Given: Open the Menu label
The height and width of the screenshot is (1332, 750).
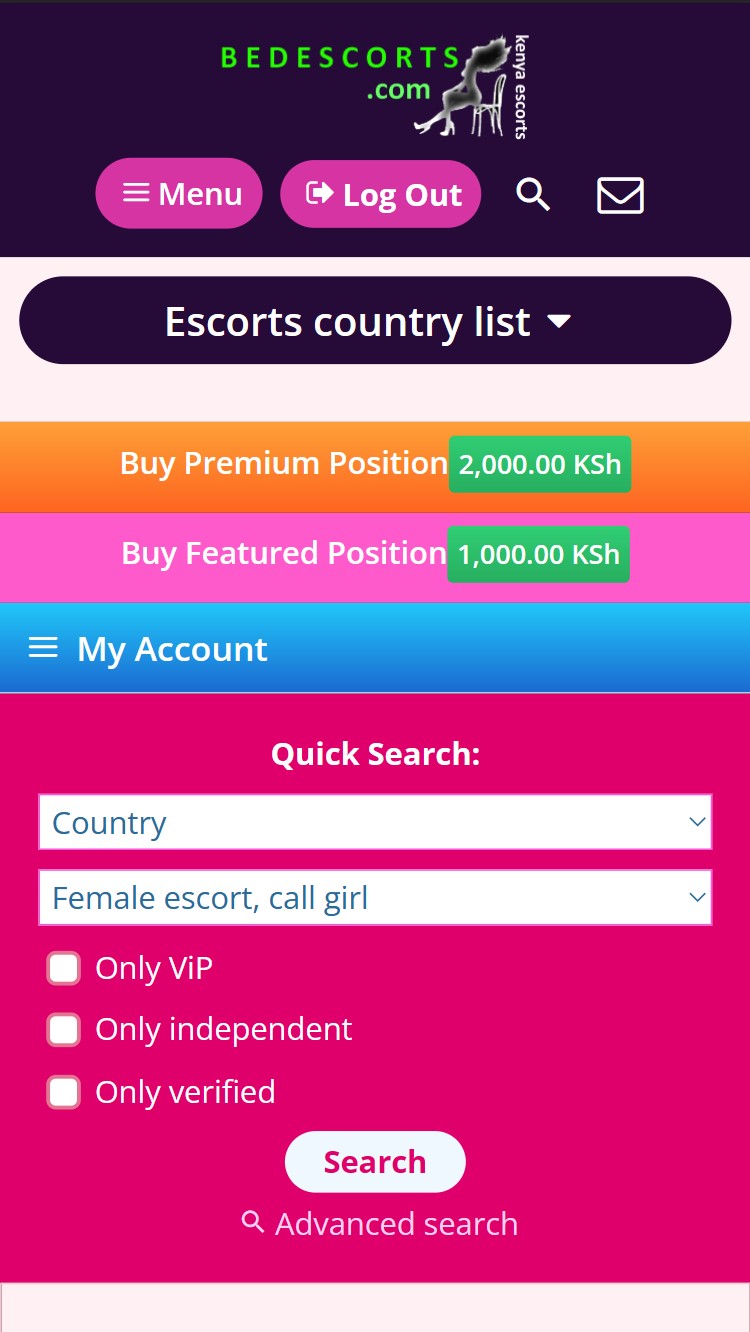Looking at the screenshot, I should [200, 194].
